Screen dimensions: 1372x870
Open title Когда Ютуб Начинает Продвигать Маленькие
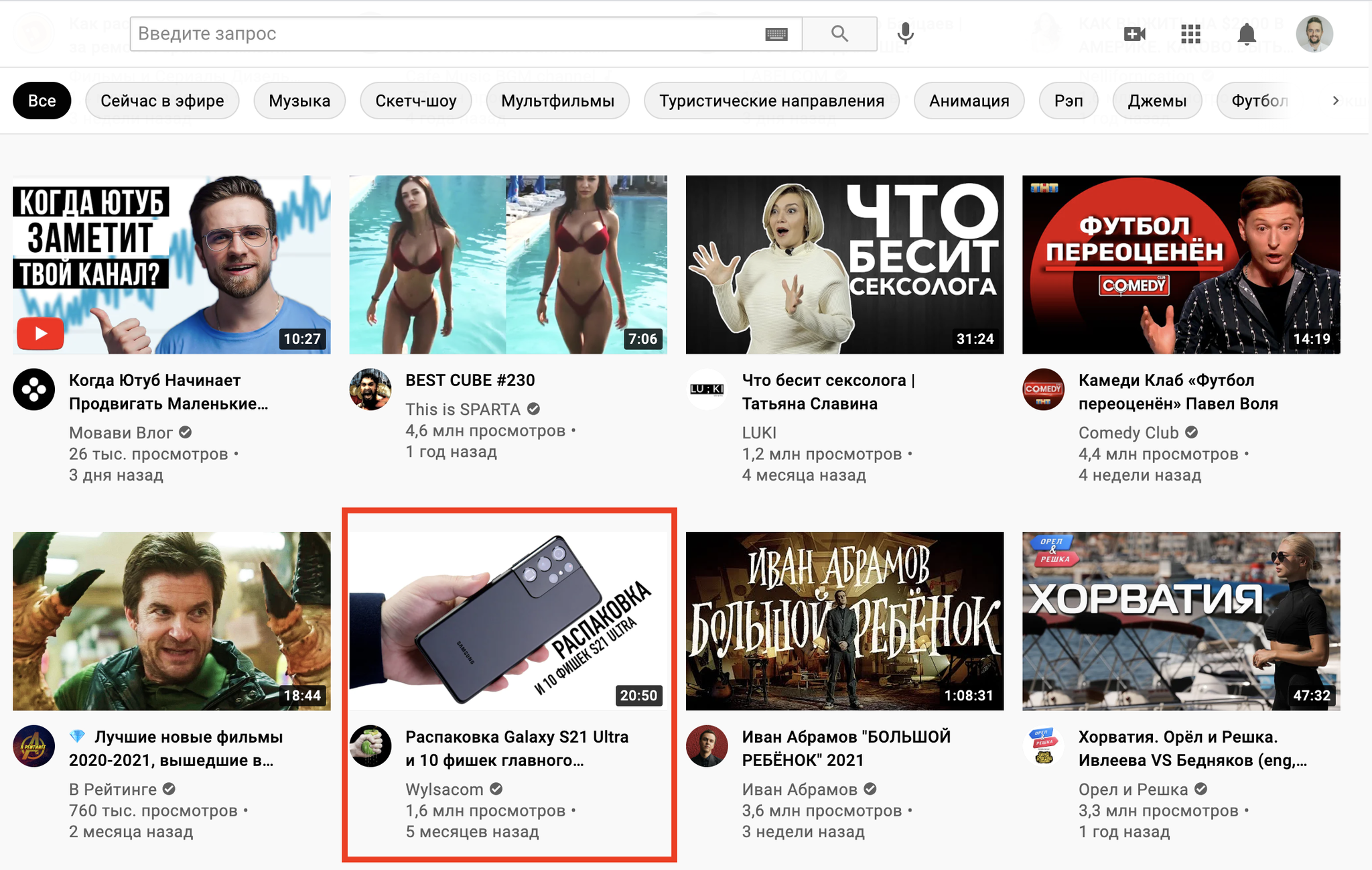[x=168, y=392]
